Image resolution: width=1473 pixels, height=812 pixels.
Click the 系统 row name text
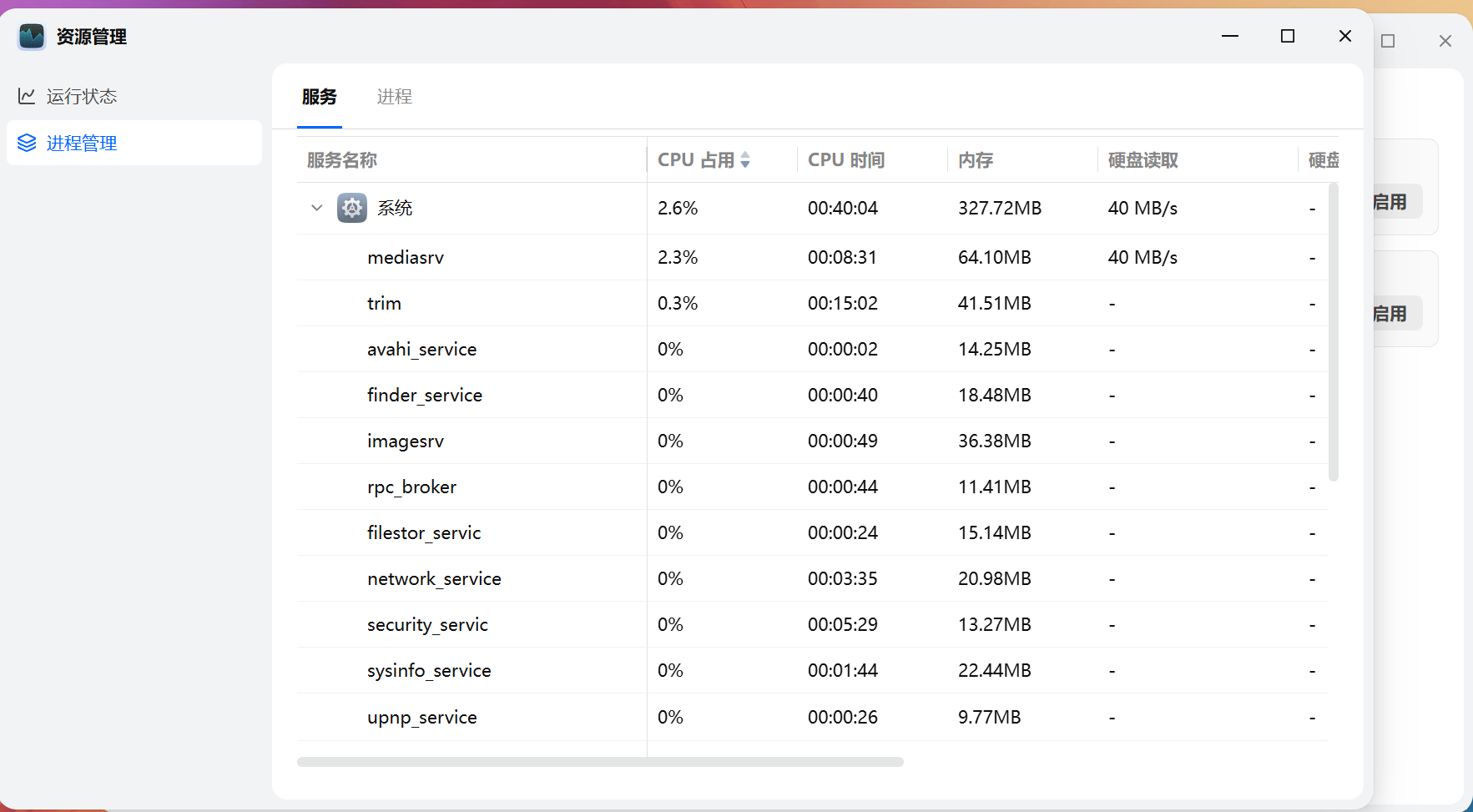point(395,208)
